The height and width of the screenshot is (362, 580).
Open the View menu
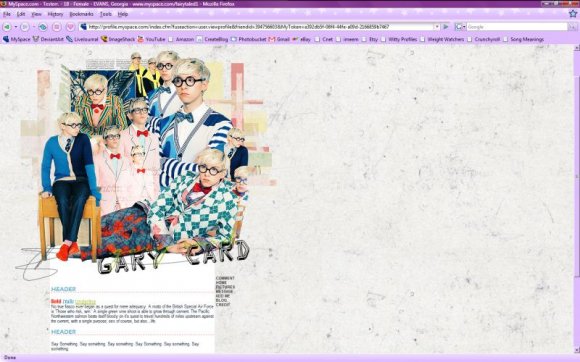tap(36, 14)
